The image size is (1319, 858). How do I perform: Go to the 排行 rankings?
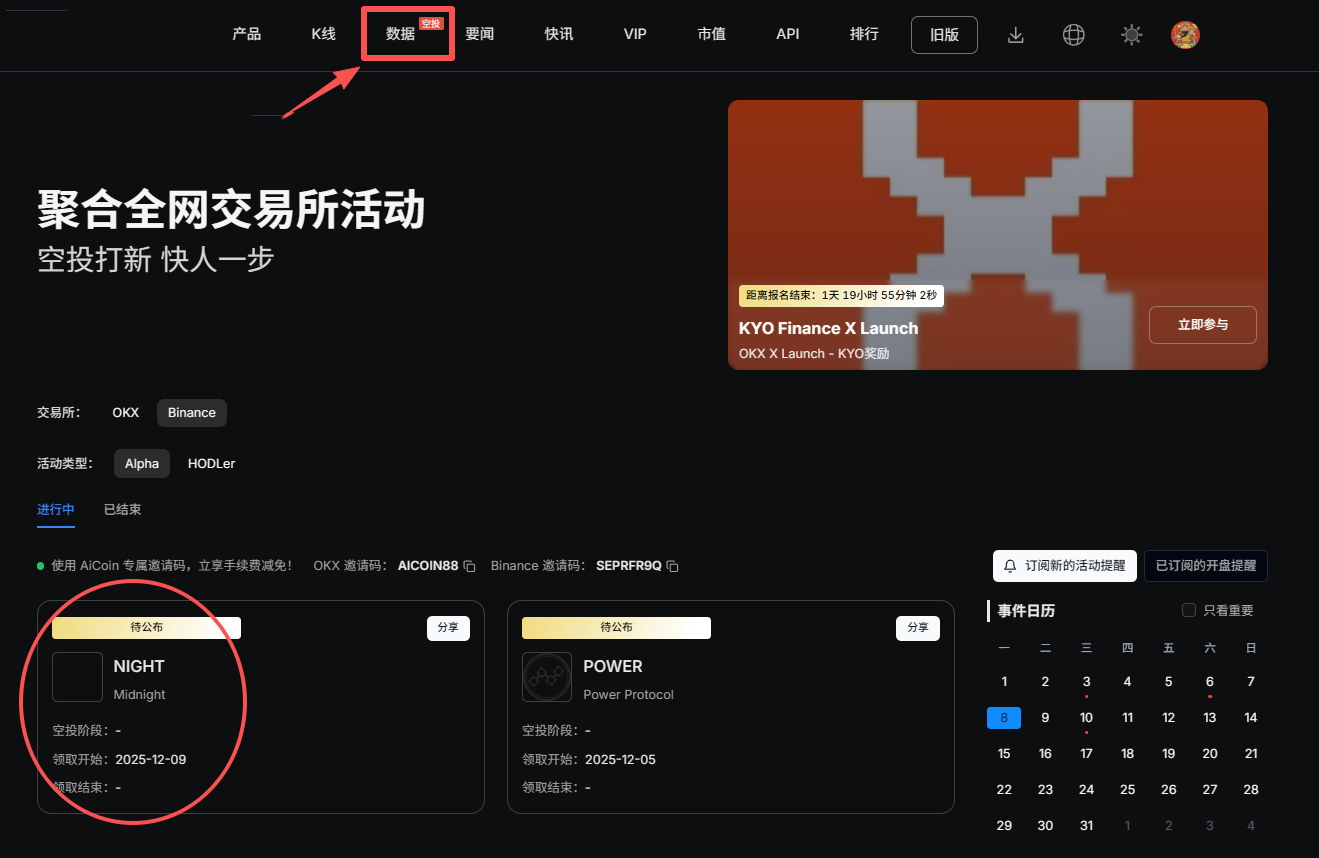pos(864,34)
